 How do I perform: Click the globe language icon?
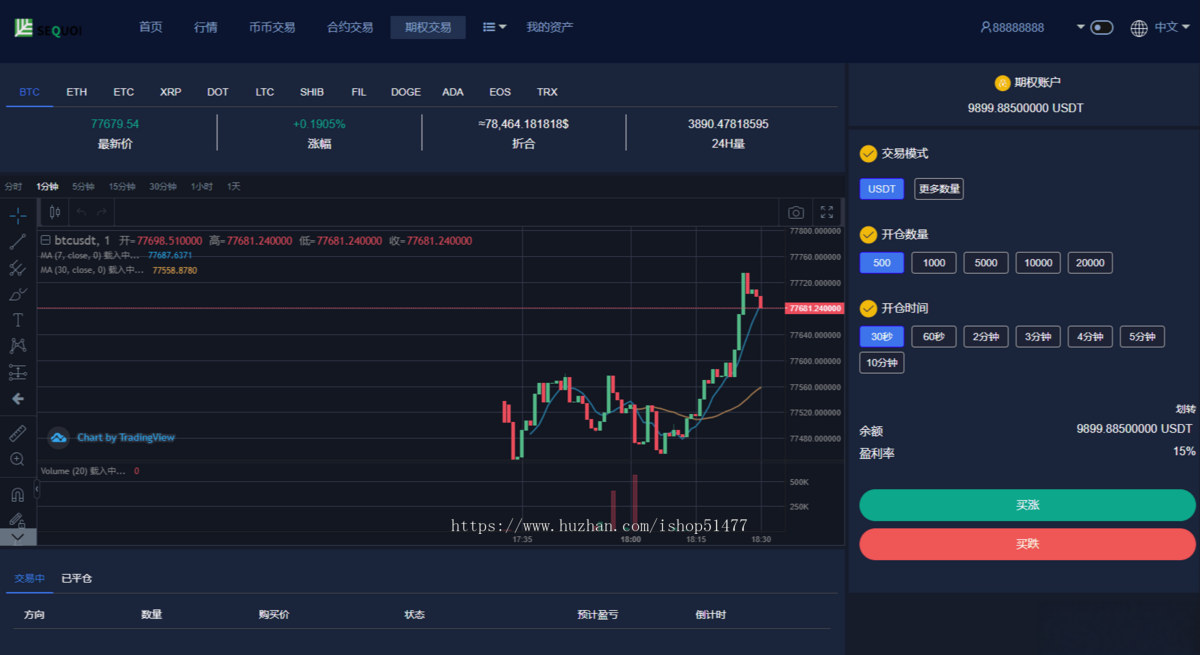click(x=1139, y=28)
